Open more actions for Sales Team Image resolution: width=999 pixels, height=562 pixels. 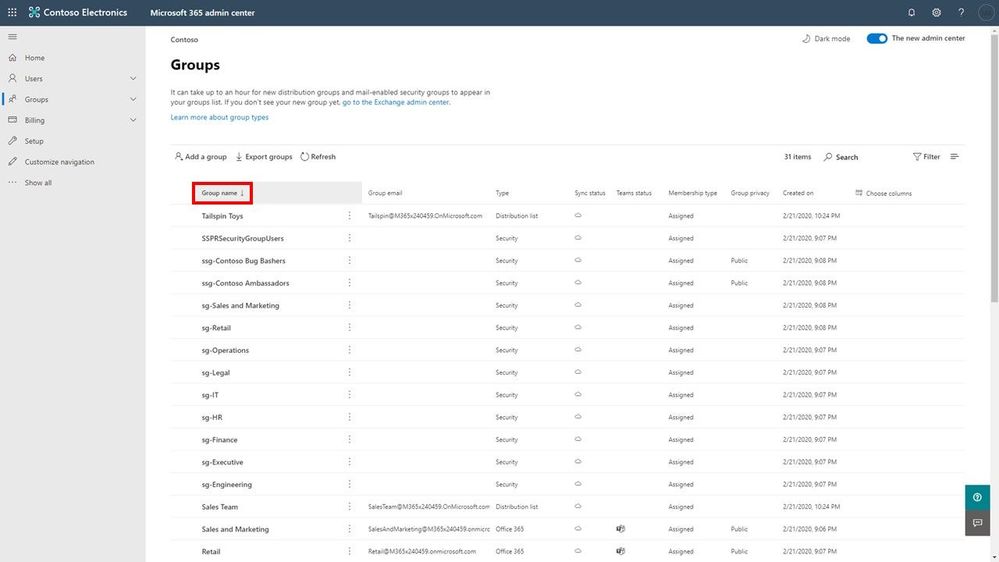pos(349,507)
